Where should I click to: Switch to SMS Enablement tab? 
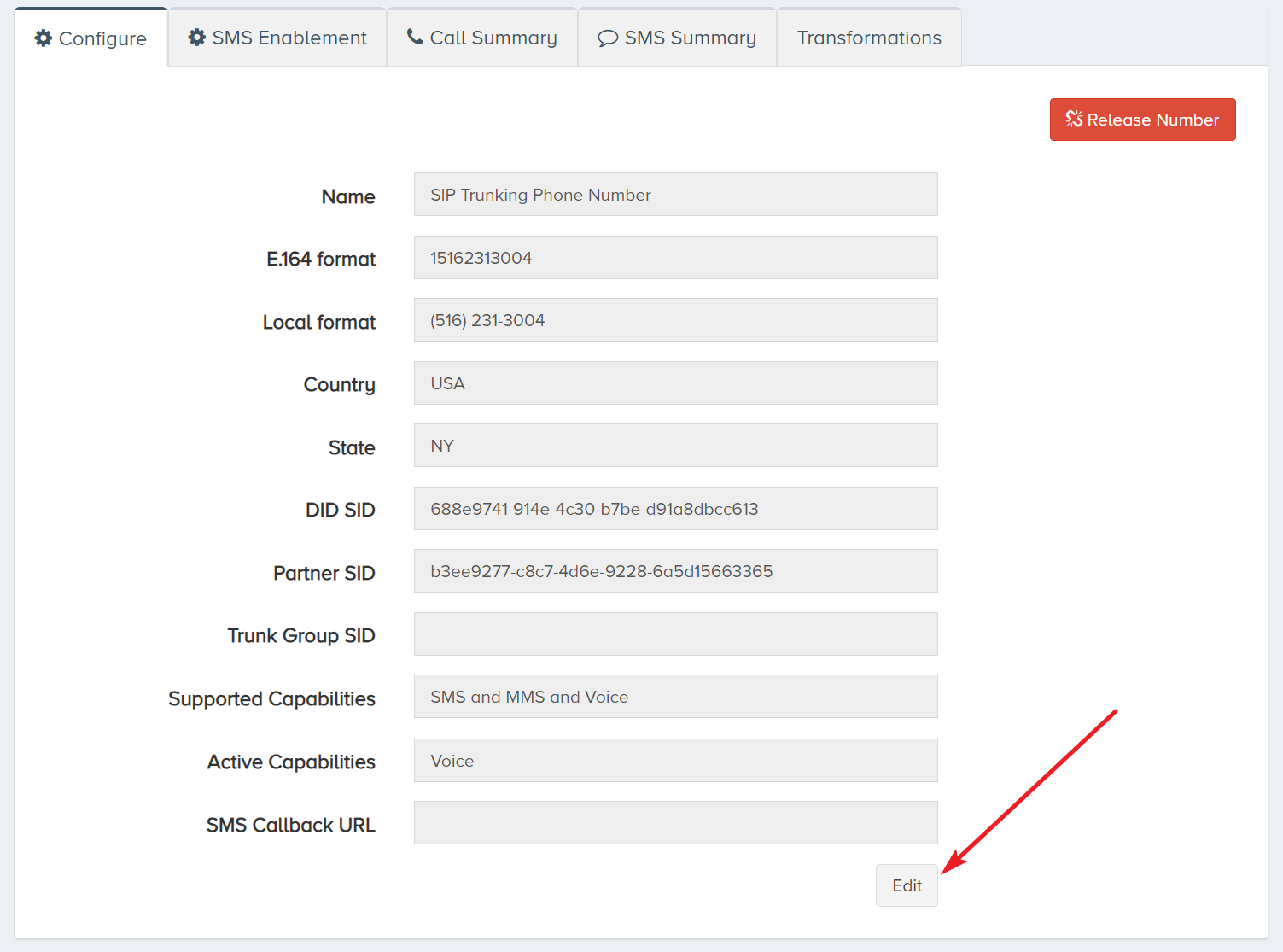277,38
